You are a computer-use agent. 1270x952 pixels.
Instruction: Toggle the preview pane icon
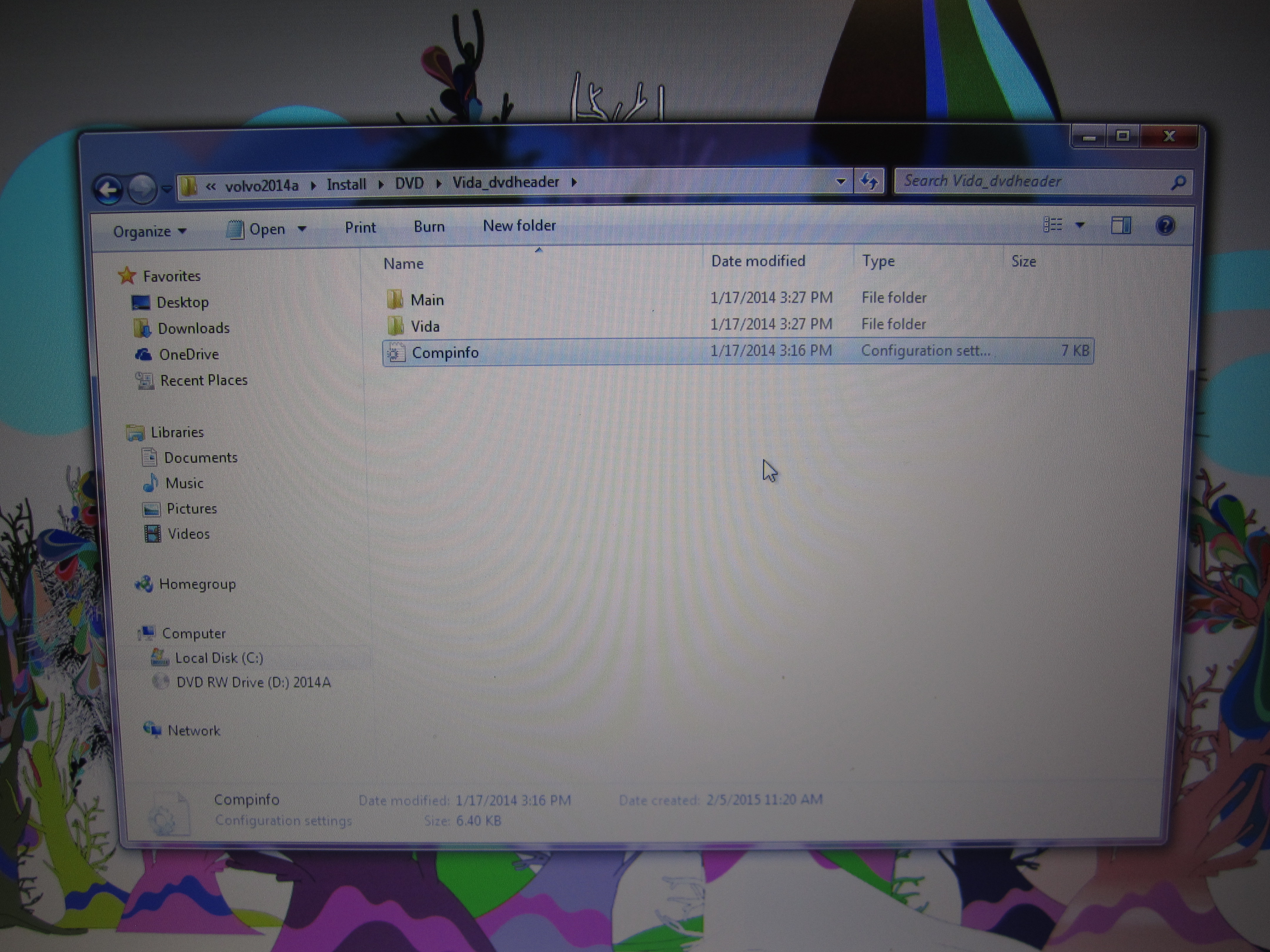(1120, 225)
